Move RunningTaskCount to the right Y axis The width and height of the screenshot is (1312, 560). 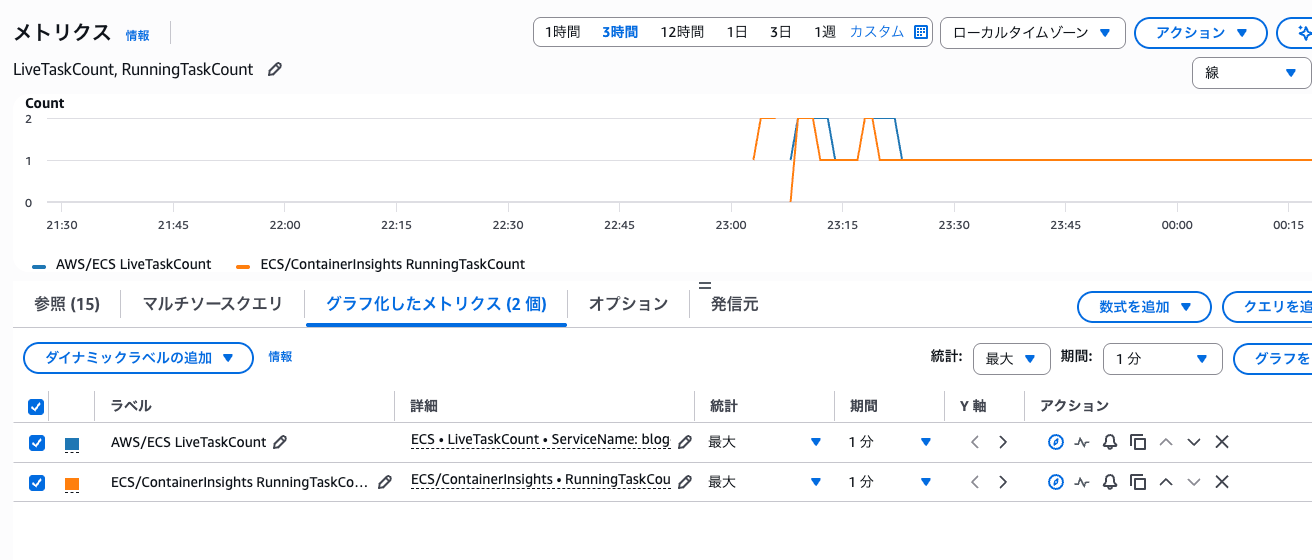coord(1003,482)
